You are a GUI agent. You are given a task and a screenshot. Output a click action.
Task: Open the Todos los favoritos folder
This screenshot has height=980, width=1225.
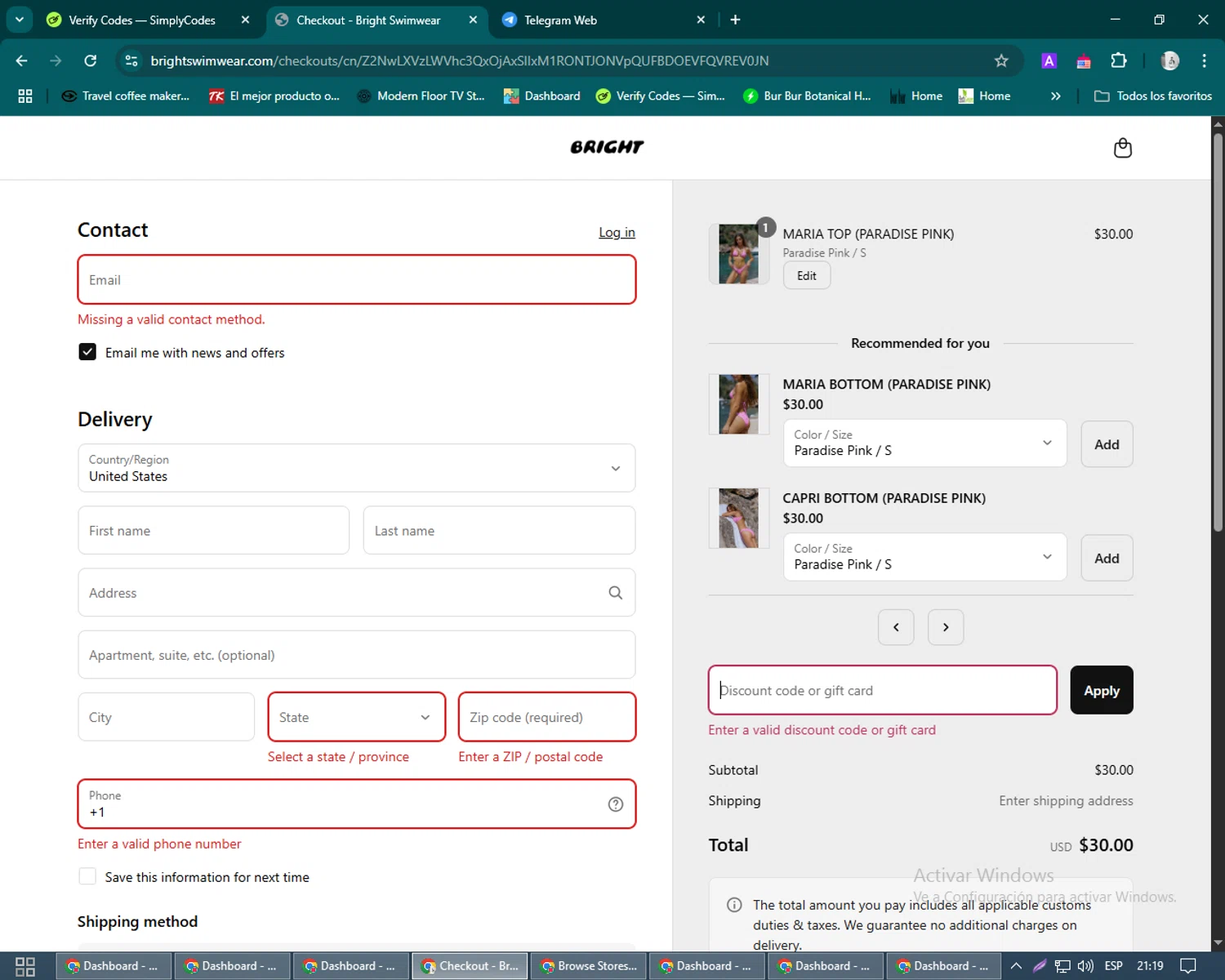pyautogui.click(x=1153, y=96)
